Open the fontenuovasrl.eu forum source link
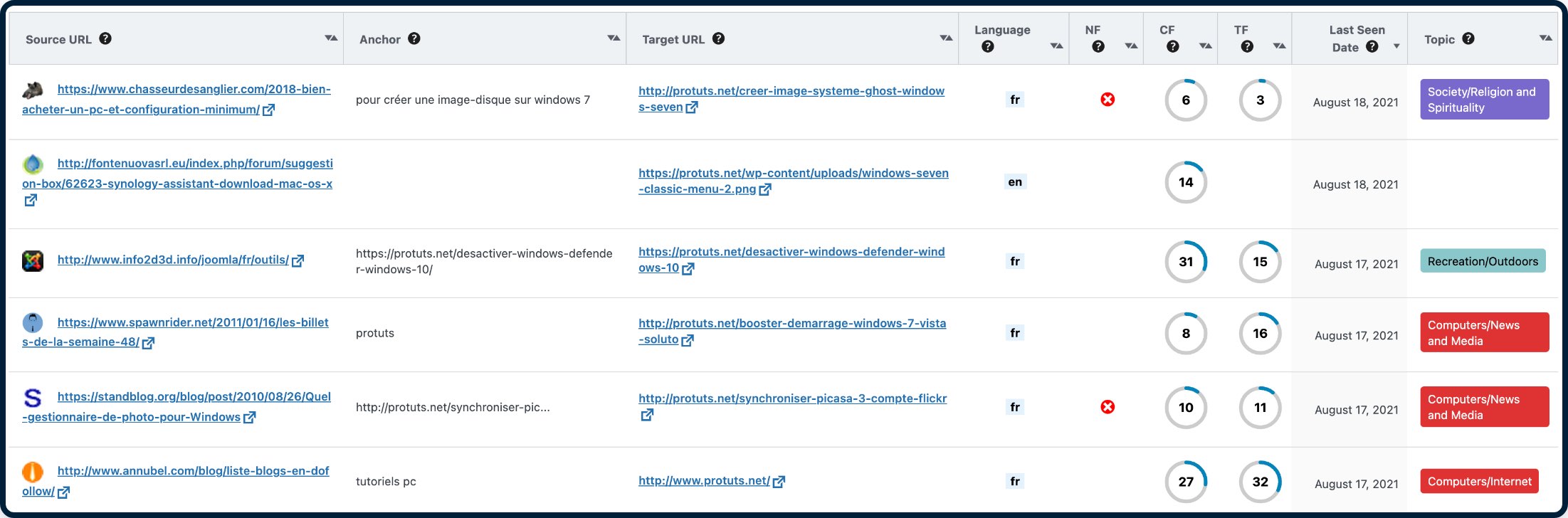This screenshot has height=518, width=1568. pyautogui.click(x=177, y=174)
